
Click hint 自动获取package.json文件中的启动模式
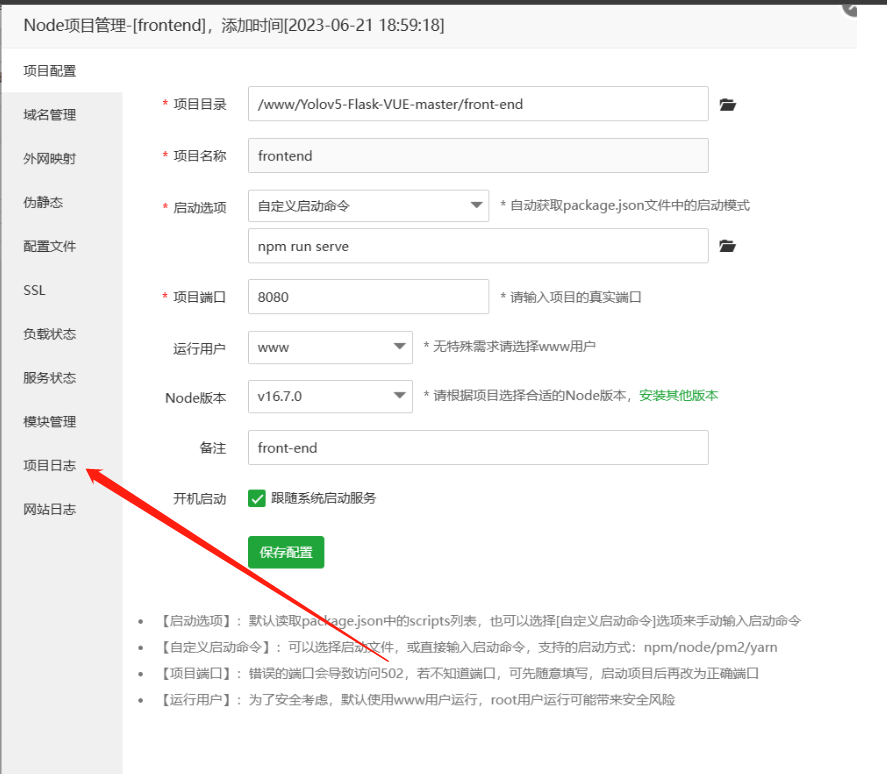625,205
